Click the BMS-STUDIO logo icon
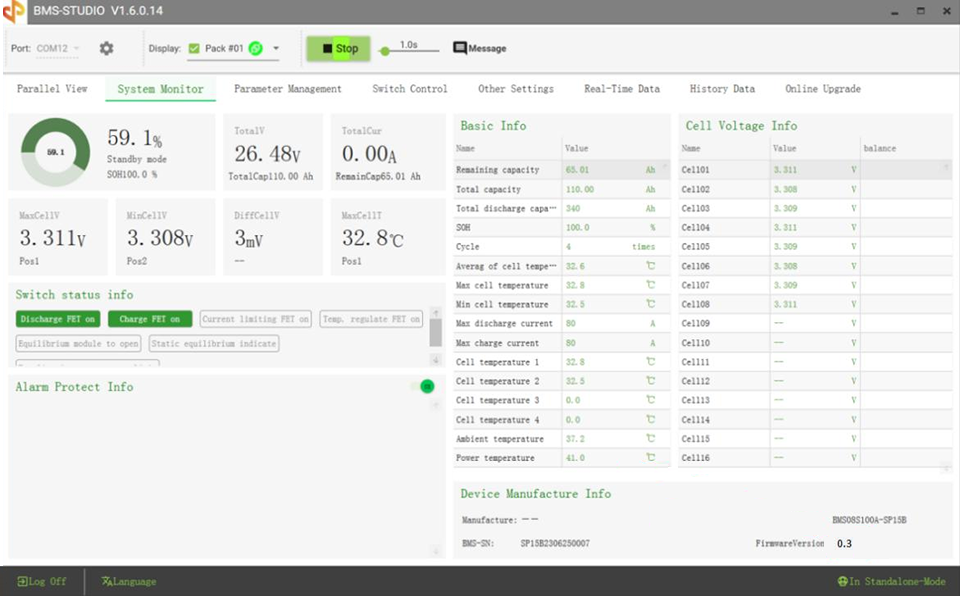 coord(14,11)
